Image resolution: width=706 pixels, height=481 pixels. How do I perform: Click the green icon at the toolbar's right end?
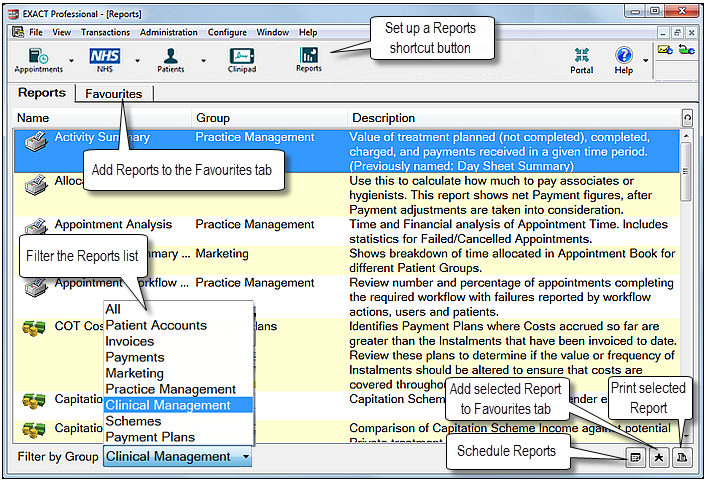(687, 50)
